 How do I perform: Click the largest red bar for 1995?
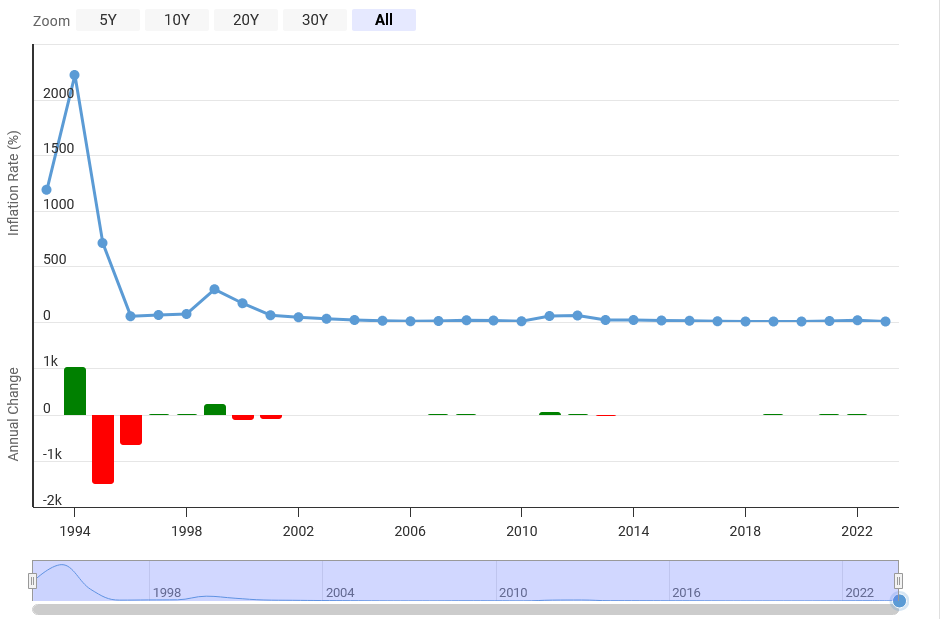103,448
